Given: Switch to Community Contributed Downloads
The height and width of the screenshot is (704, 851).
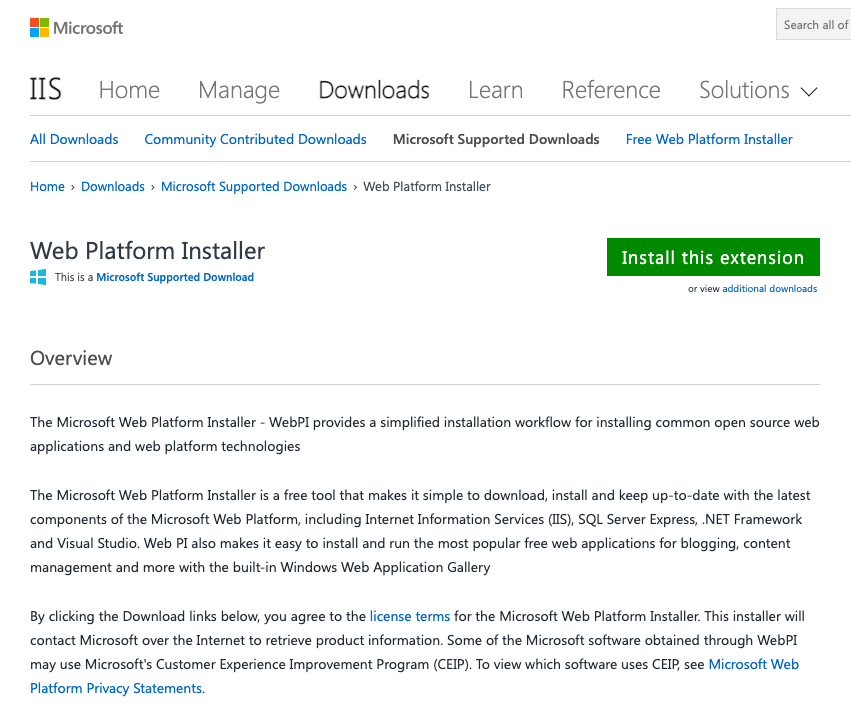Looking at the screenshot, I should [256, 139].
